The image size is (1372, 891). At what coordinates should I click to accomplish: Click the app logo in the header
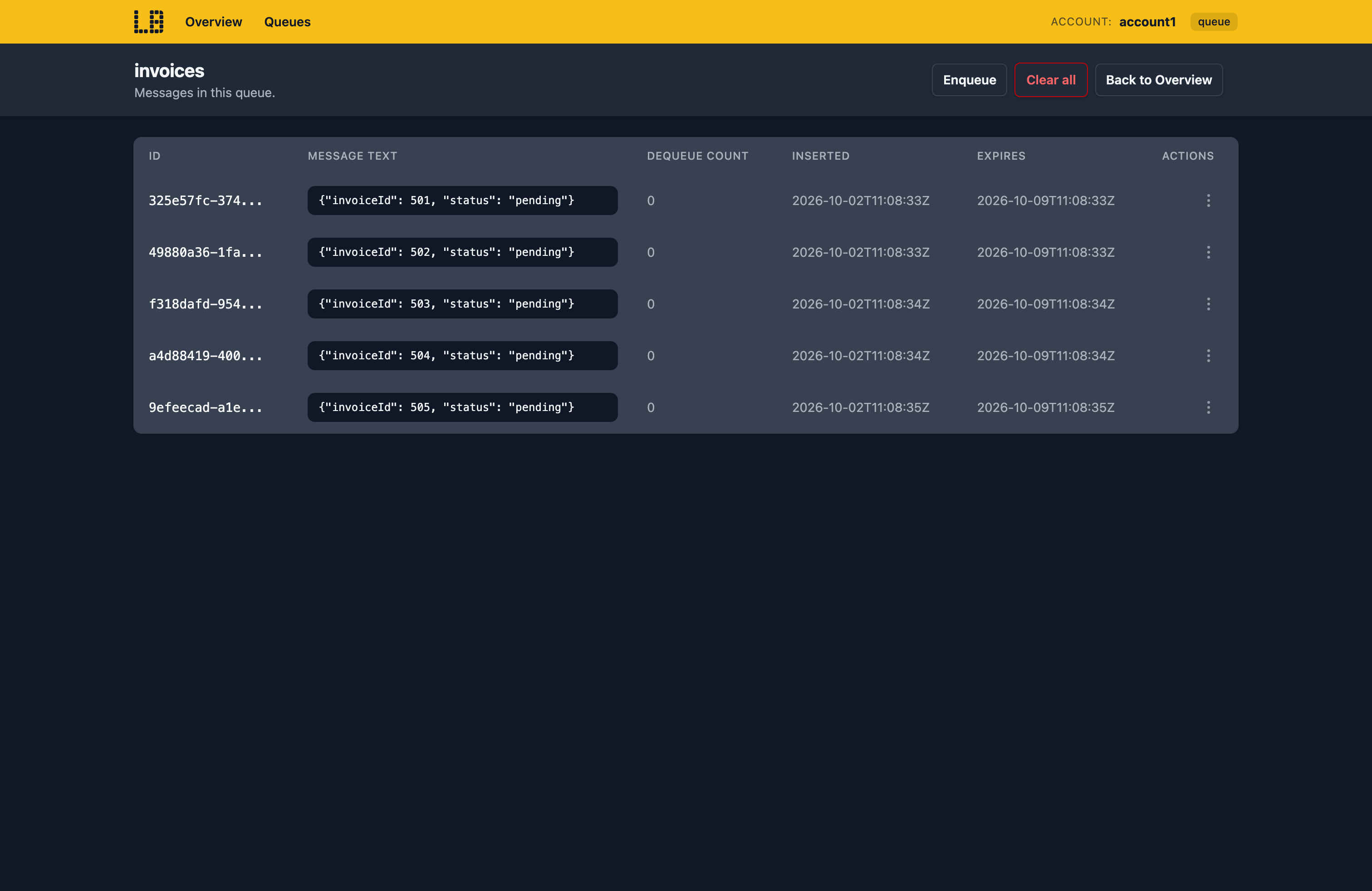point(149,22)
